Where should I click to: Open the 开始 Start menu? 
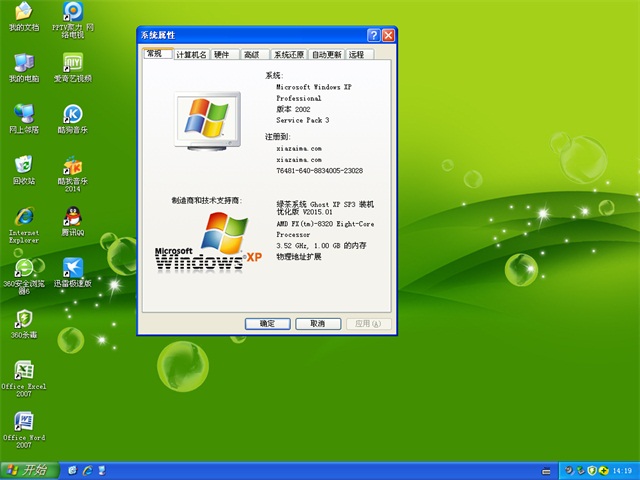click(28, 469)
